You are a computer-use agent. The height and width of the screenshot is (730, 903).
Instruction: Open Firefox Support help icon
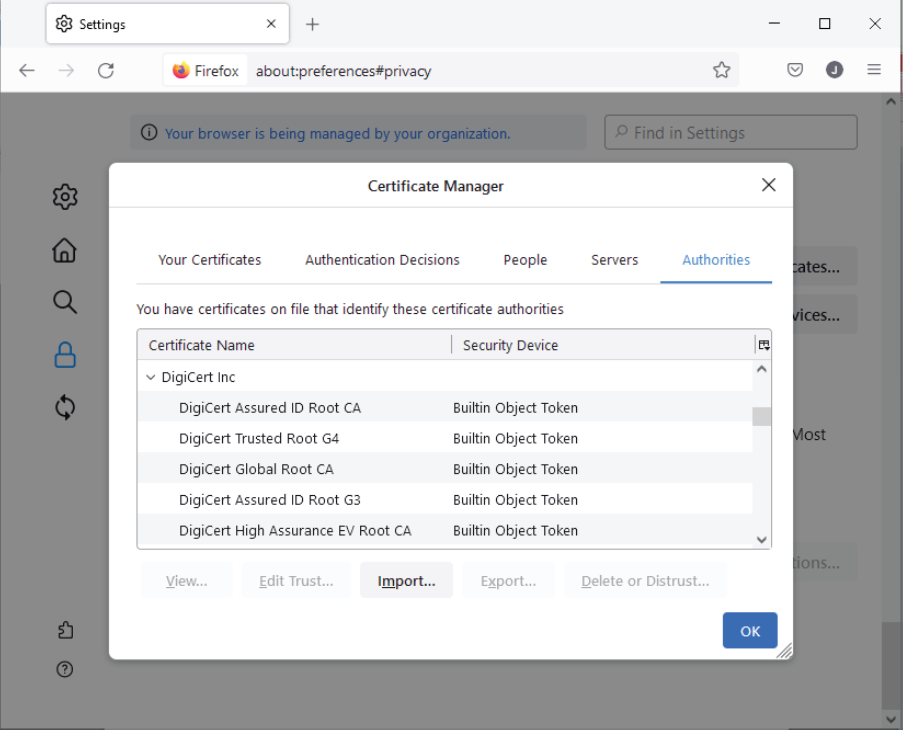64,670
